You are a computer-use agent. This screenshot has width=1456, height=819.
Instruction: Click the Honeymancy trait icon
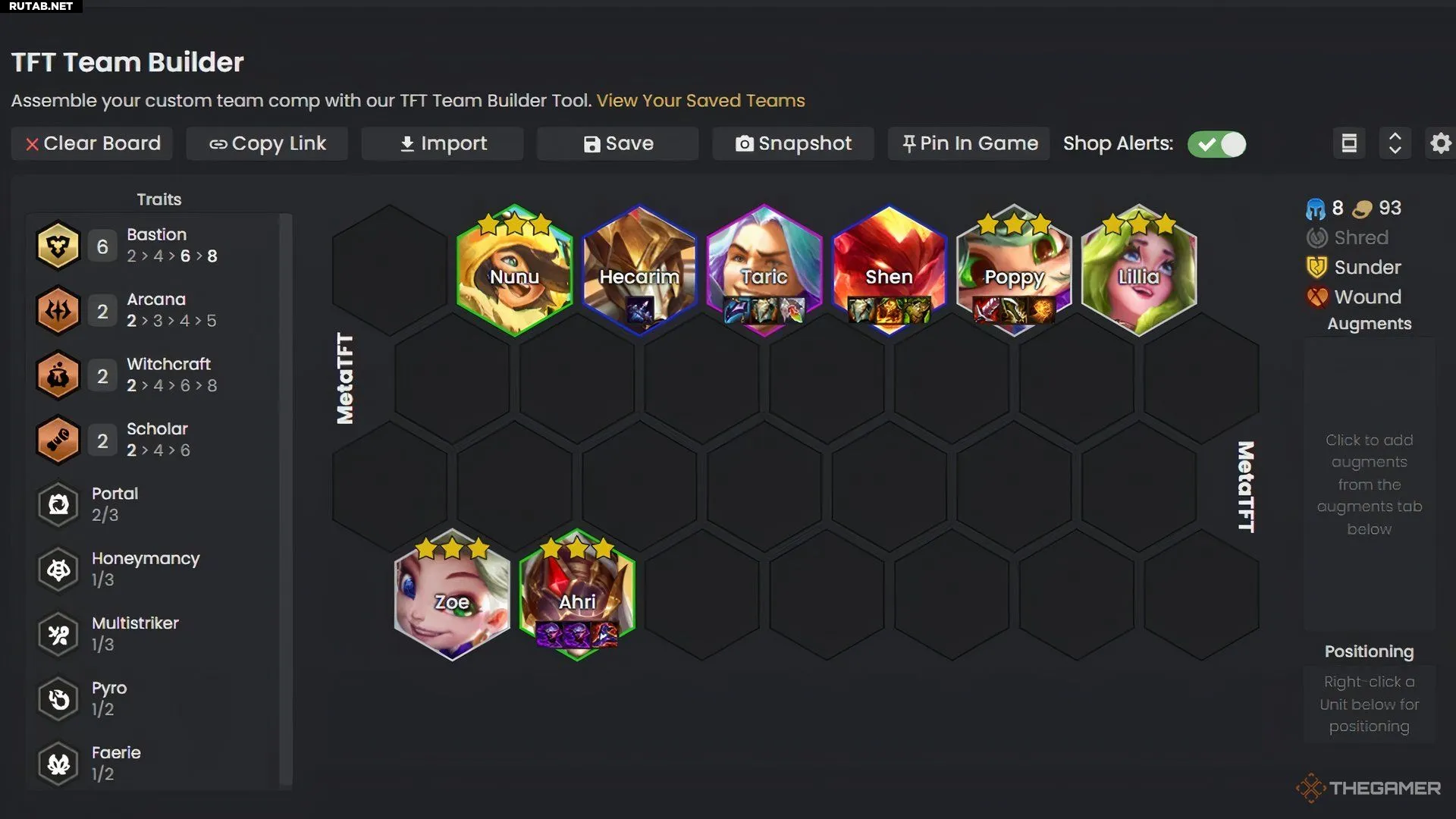coord(58,570)
